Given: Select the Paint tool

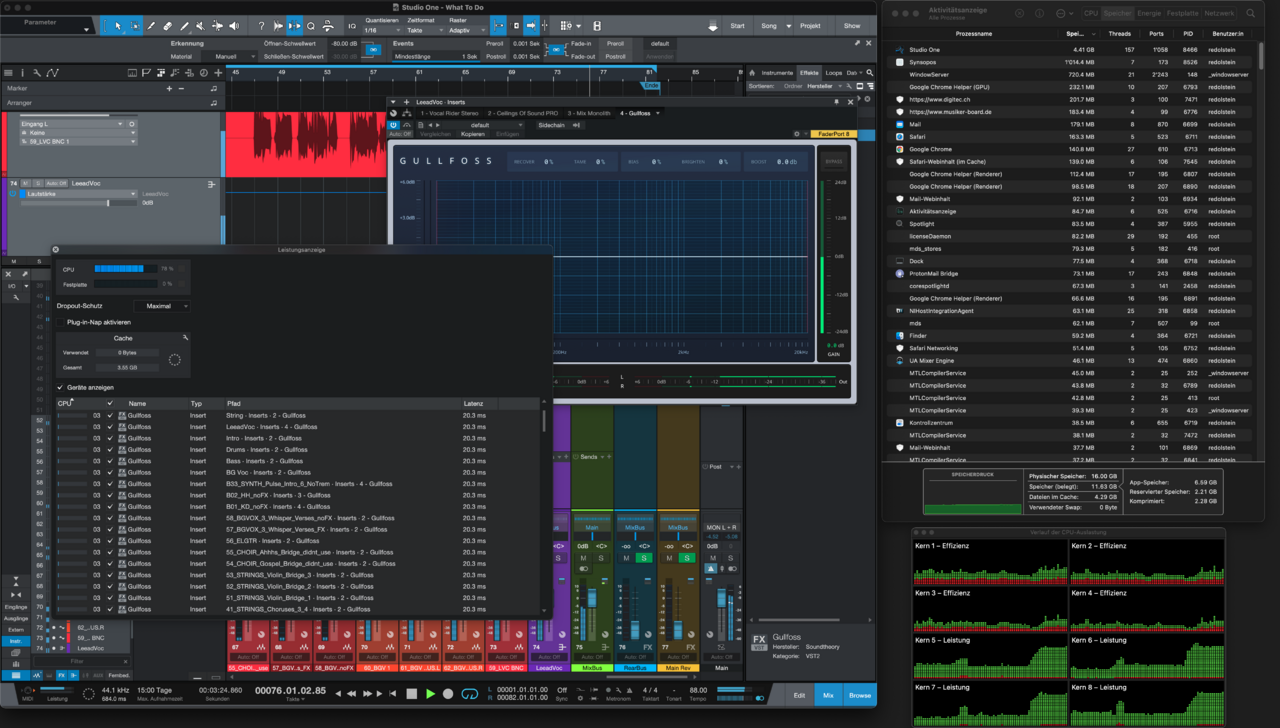Looking at the screenshot, I should [x=184, y=26].
